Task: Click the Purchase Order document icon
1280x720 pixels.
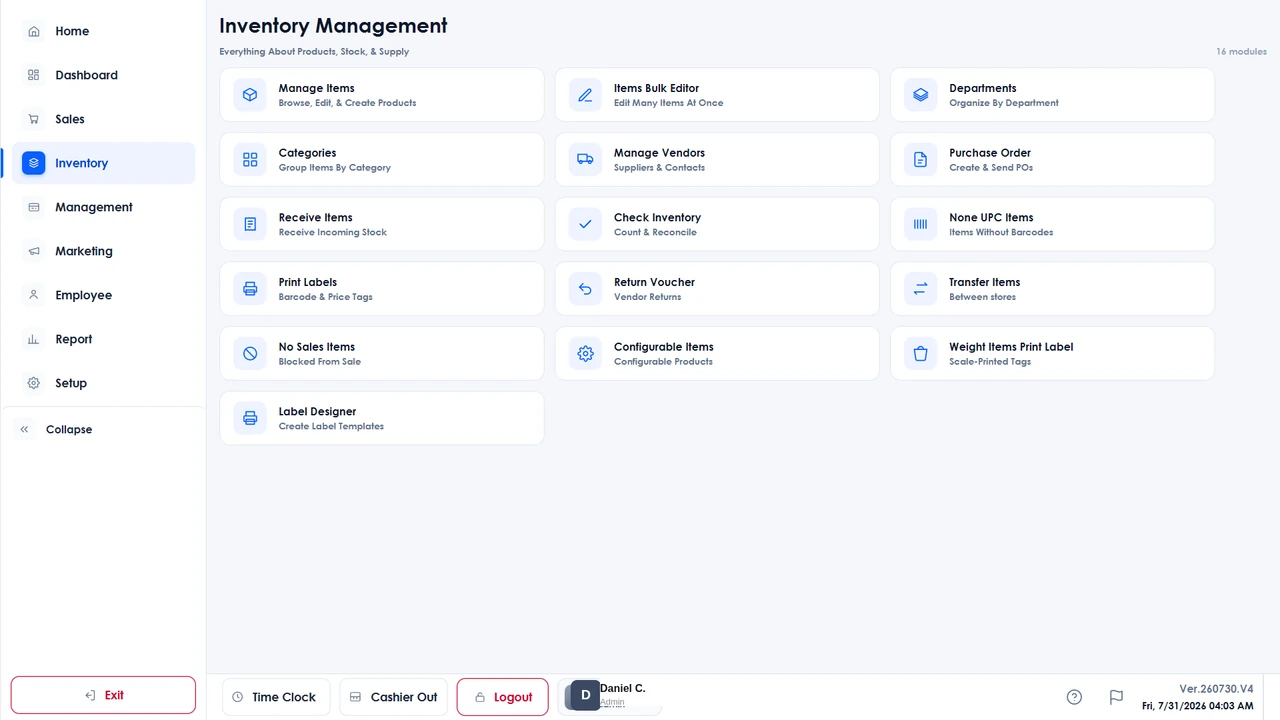Action: (x=921, y=160)
